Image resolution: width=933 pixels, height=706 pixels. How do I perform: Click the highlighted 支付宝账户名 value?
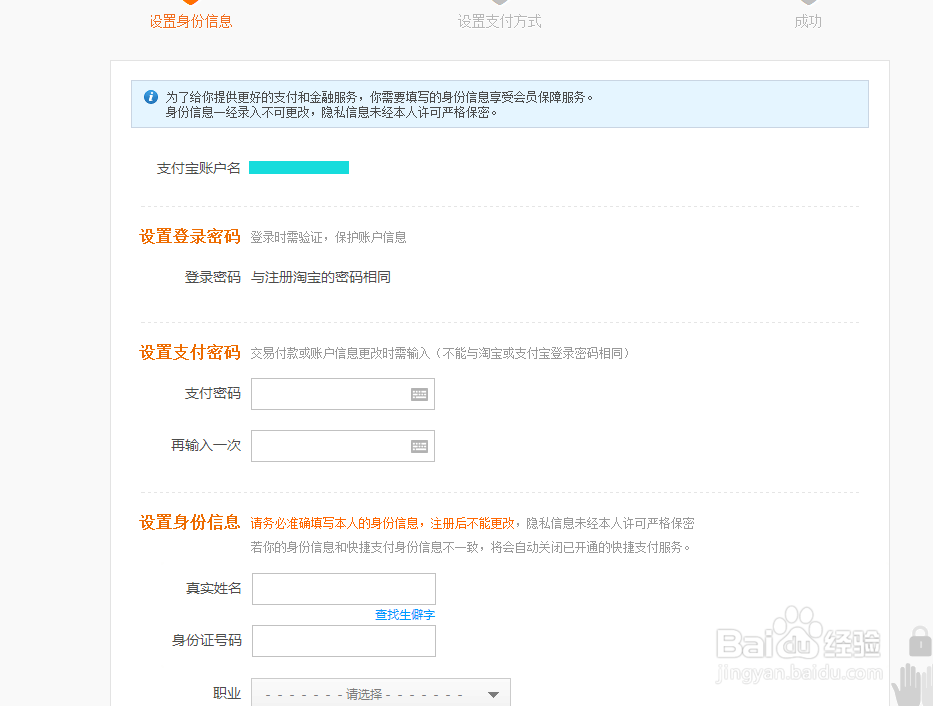click(298, 167)
